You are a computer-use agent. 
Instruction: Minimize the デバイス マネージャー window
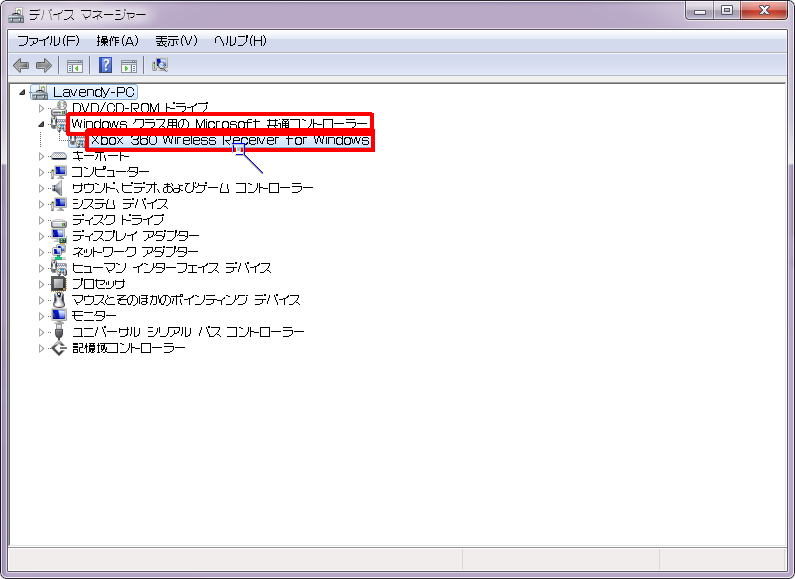(700, 10)
